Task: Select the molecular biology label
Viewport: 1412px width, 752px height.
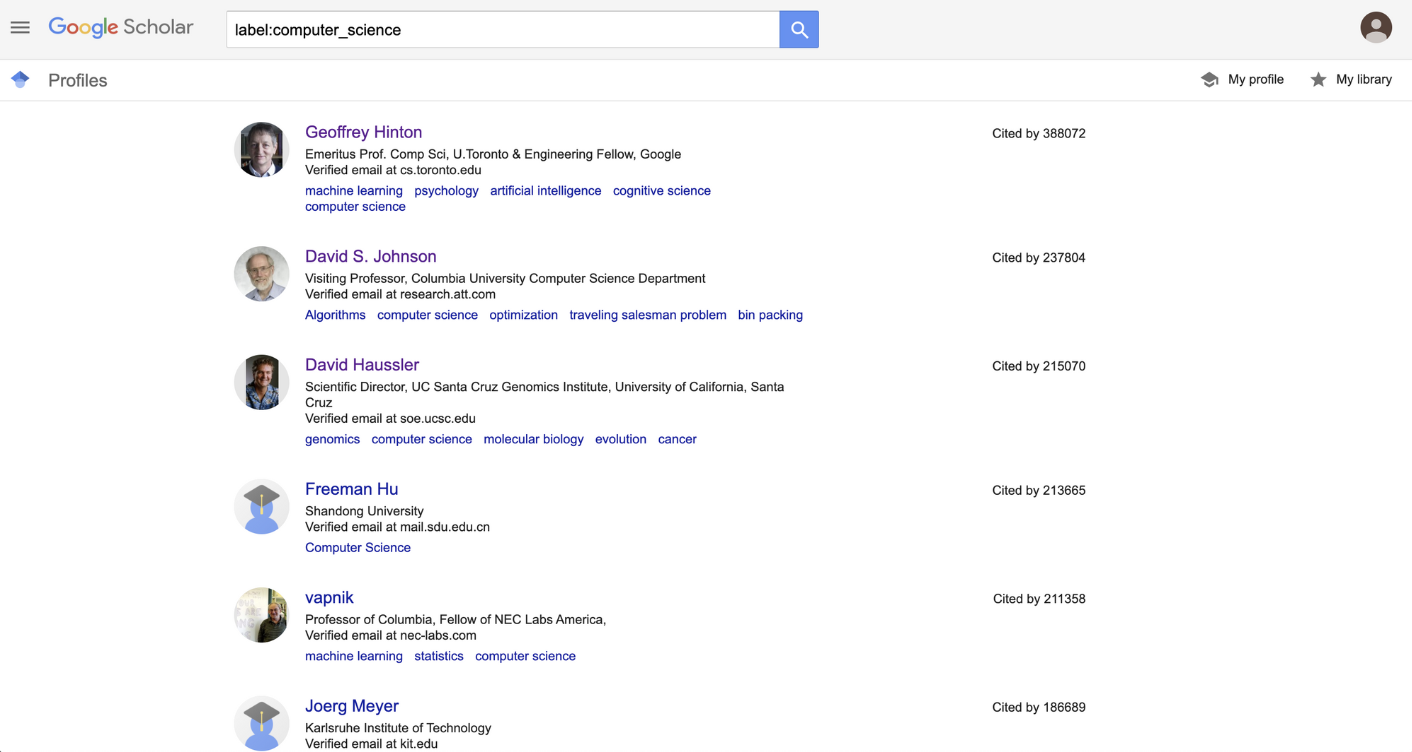Action: pyautogui.click(x=533, y=439)
